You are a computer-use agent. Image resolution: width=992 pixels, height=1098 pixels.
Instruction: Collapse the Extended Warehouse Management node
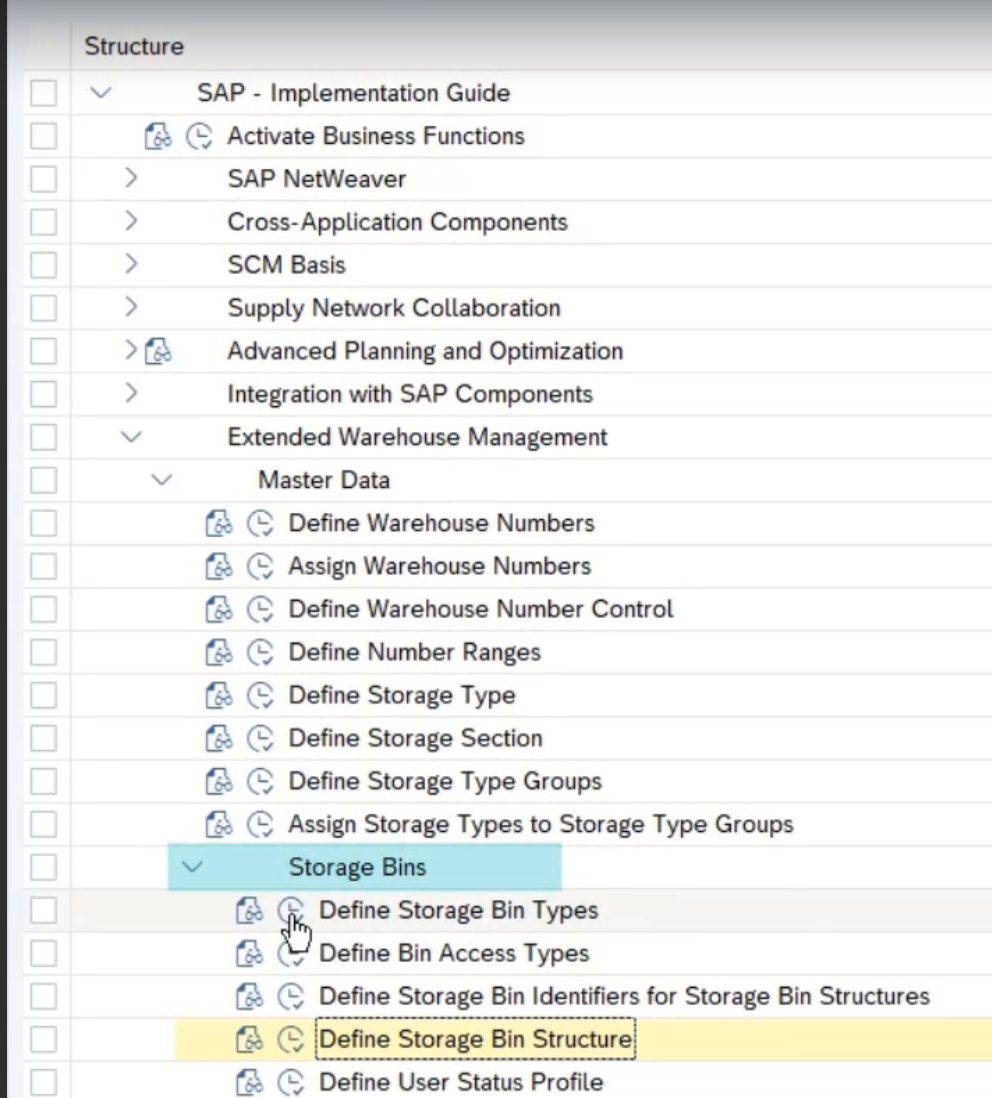[132, 437]
